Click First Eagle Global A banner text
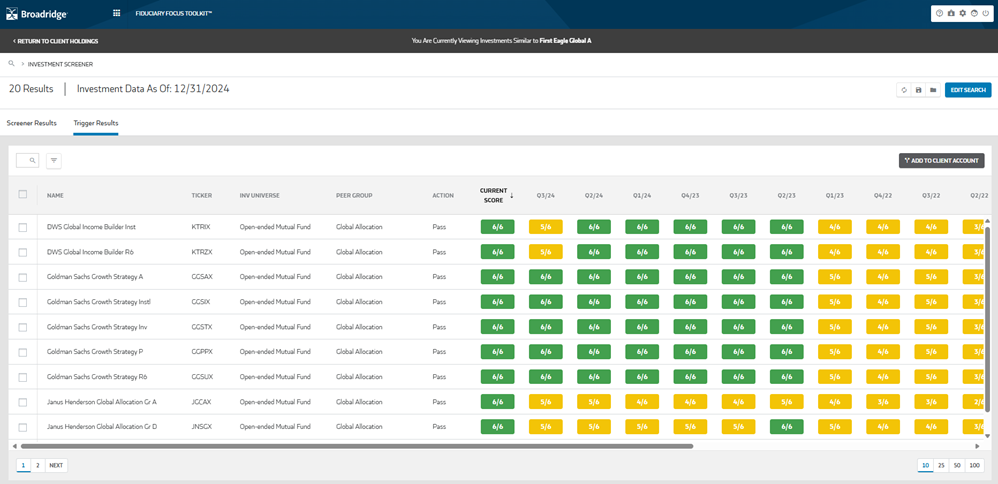The image size is (998, 484). tap(566, 41)
